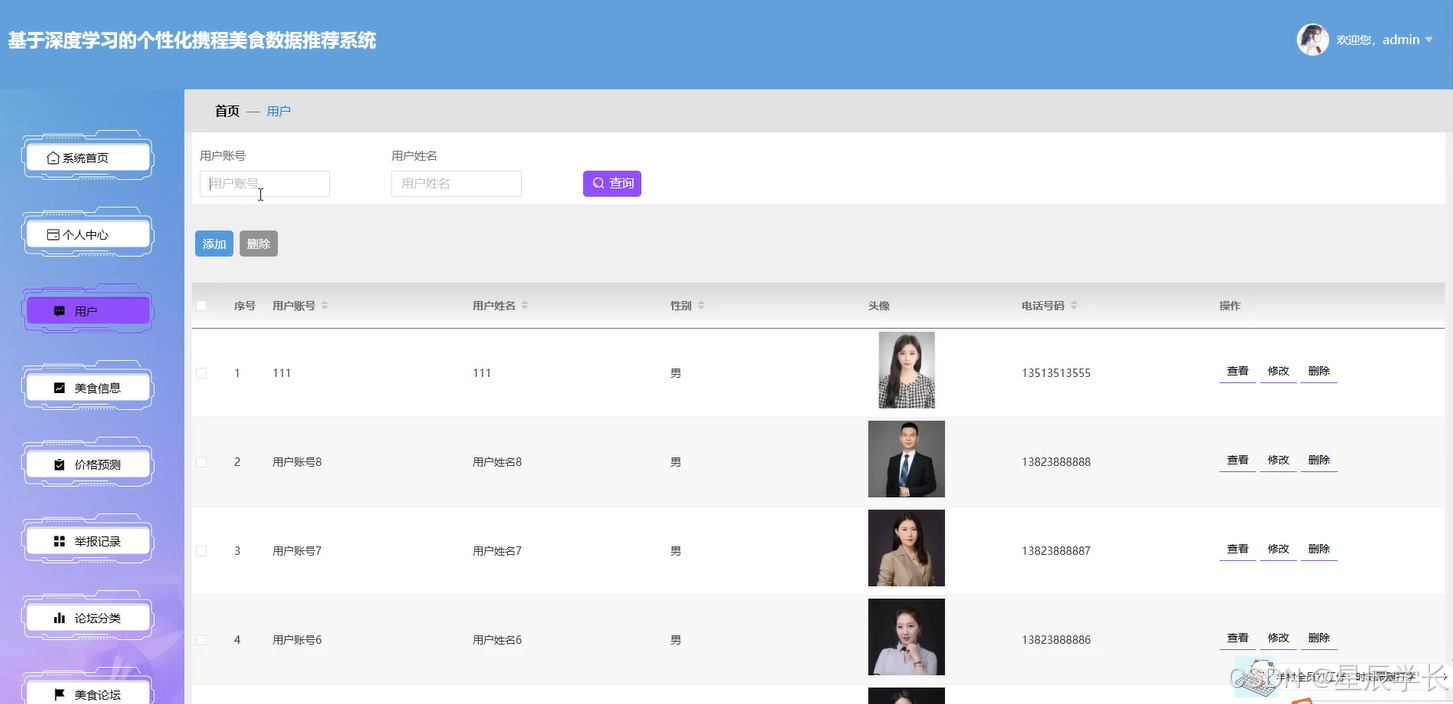Select the 用户 sidebar item
The width and height of the screenshot is (1453, 704).
[87, 311]
